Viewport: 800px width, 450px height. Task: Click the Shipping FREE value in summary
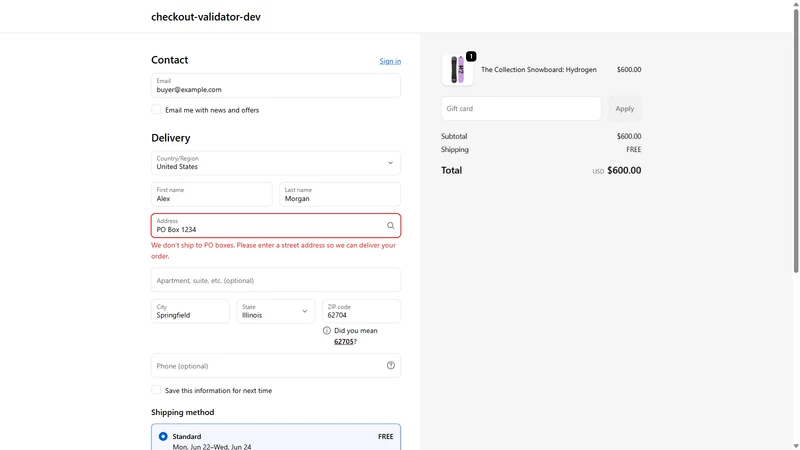click(634, 149)
